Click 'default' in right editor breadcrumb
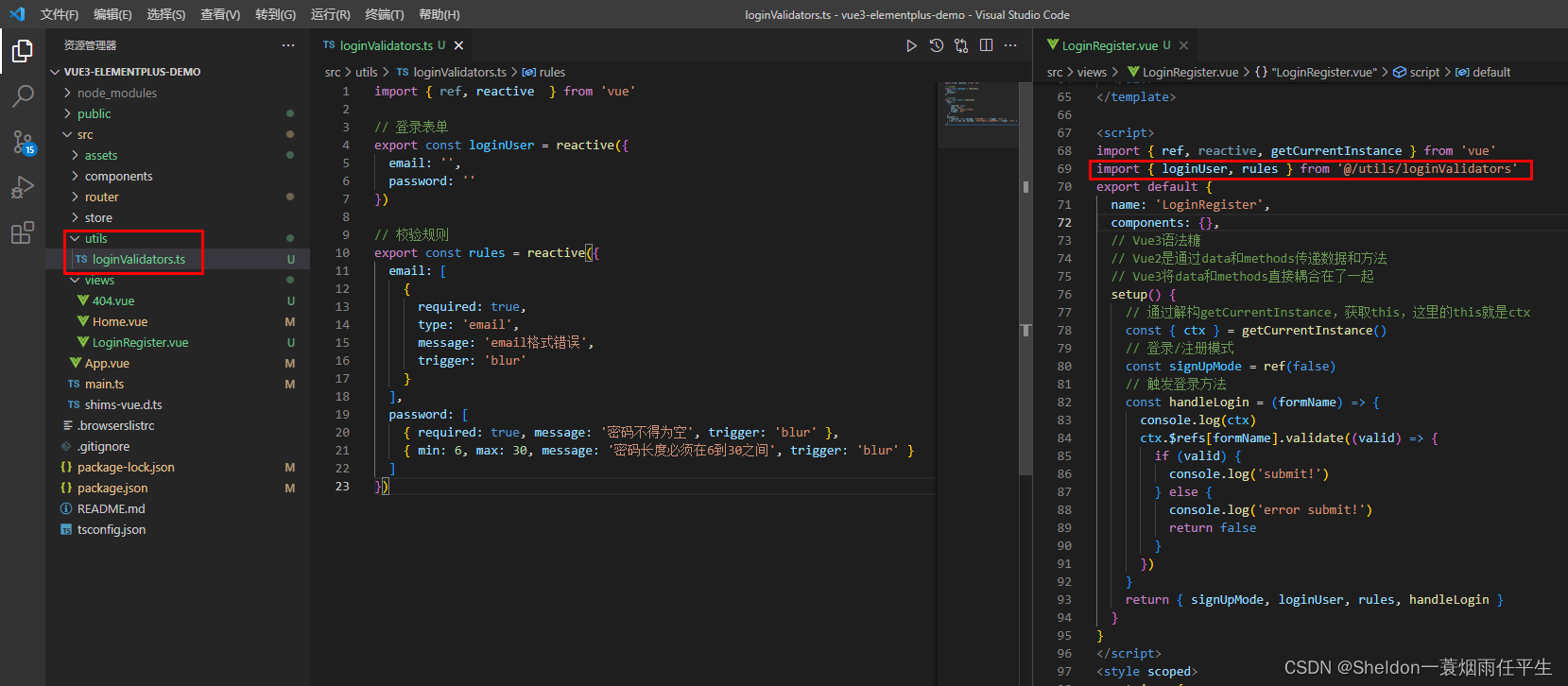1568x686 pixels. coord(1491,72)
